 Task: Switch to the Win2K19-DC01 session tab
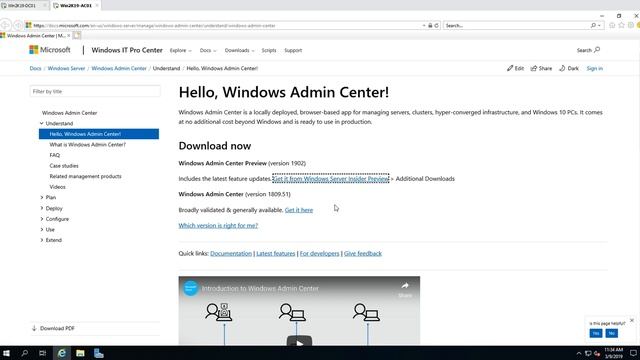[x=24, y=5]
